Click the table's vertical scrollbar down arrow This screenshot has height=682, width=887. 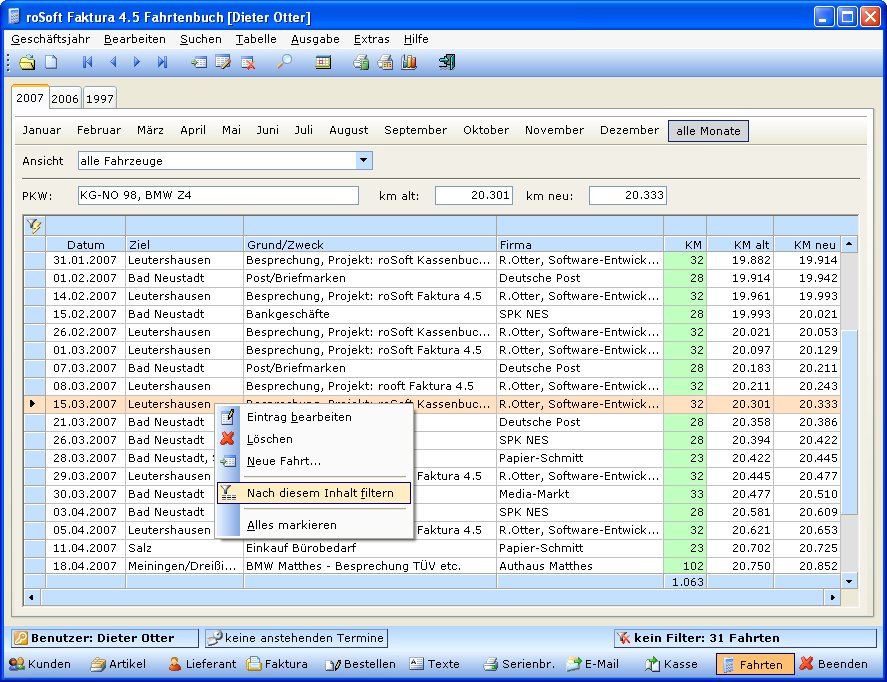tap(849, 581)
